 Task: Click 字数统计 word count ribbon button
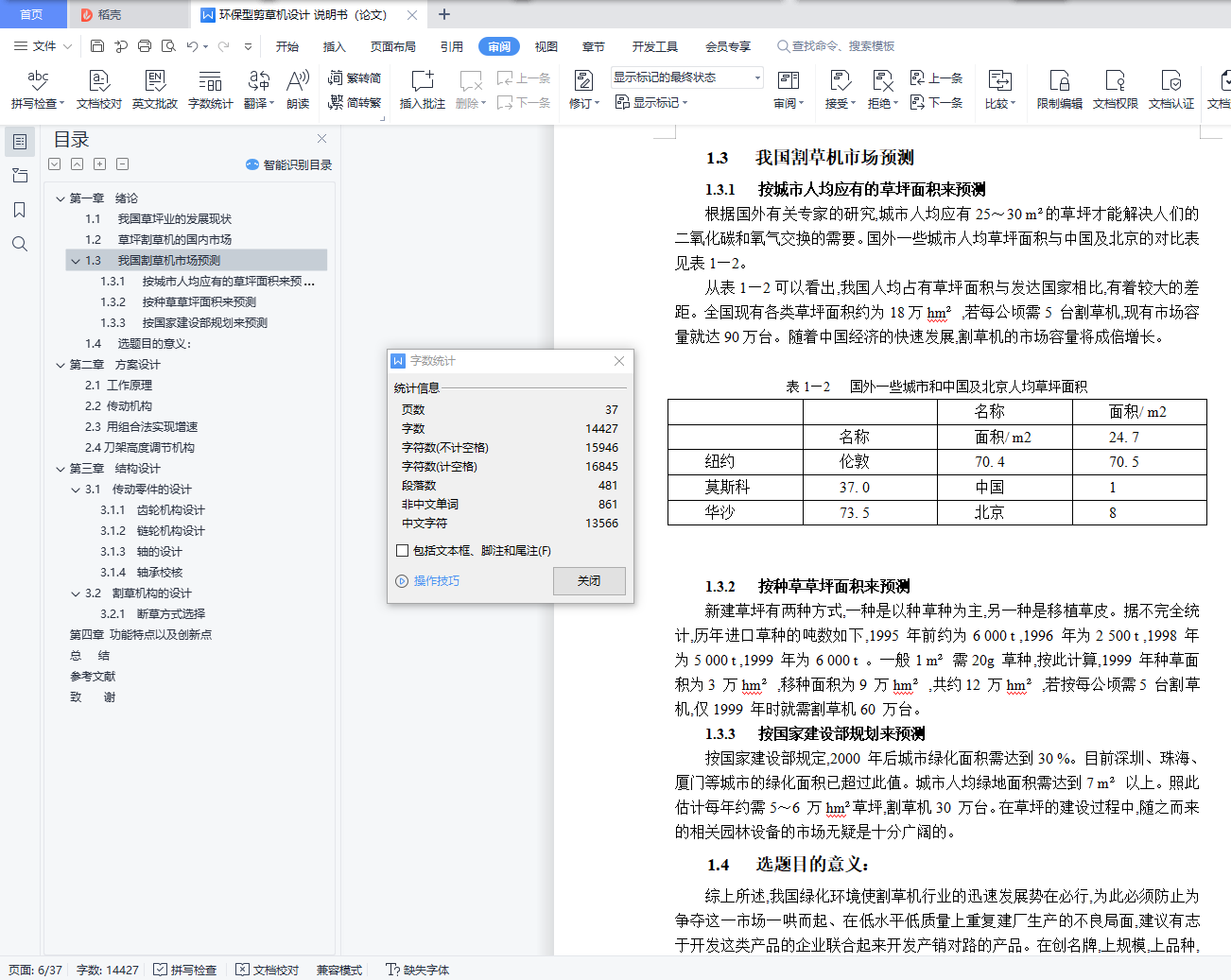tap(211, 90)
